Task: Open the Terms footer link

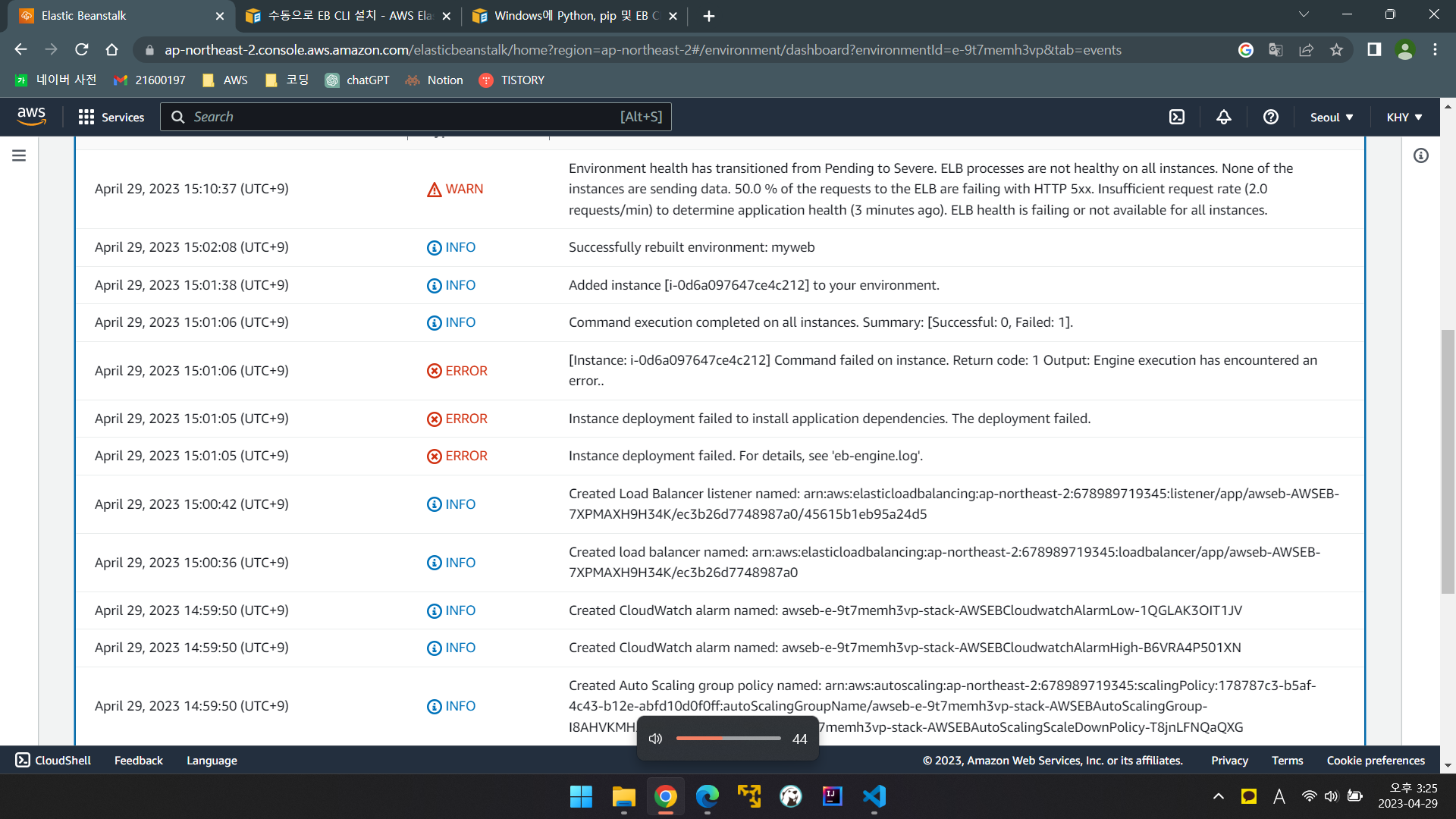Action: point(1287,760)
